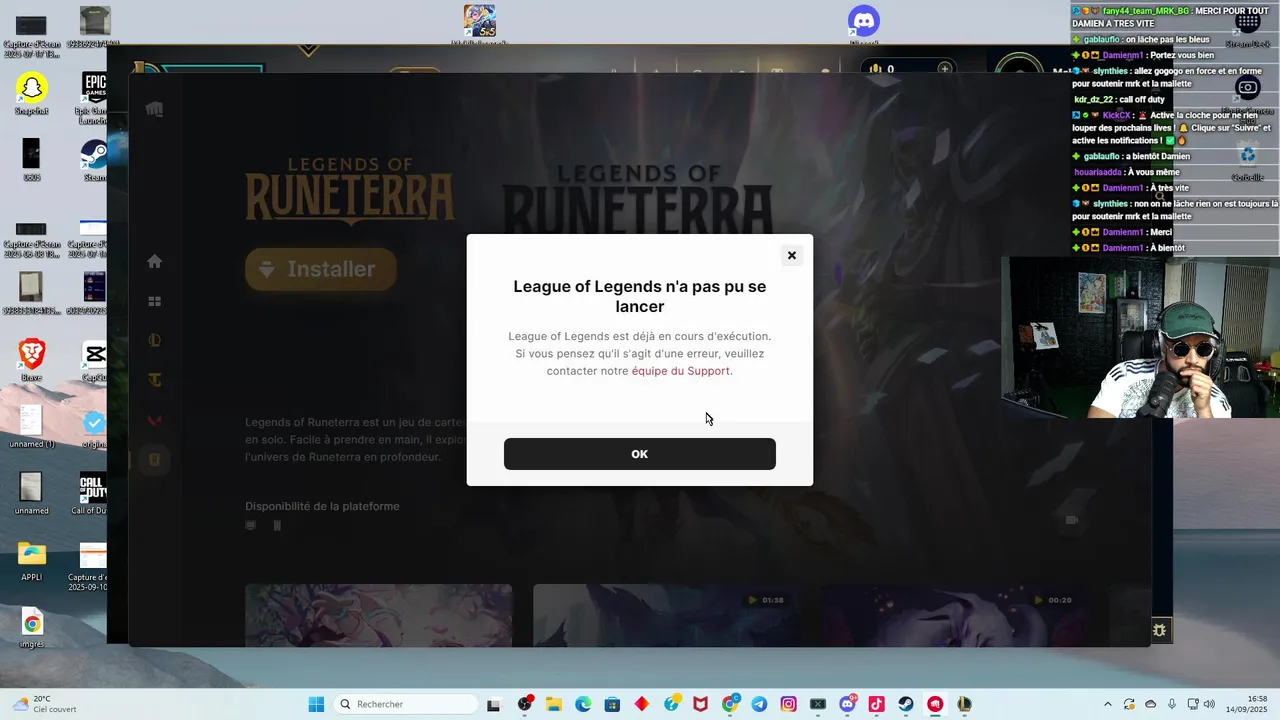
Task: Click the Rechercher taskbar search box
Action: (x=404, y=704)
